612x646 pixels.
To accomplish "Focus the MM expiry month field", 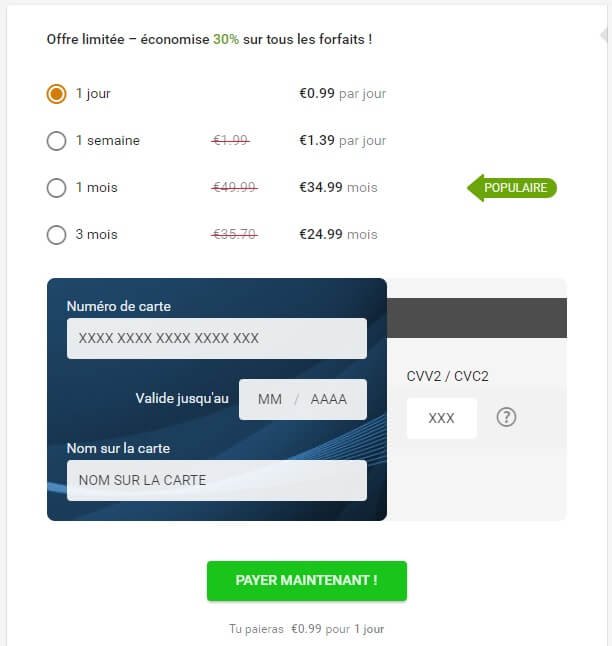I will click(x=270, y=399).
